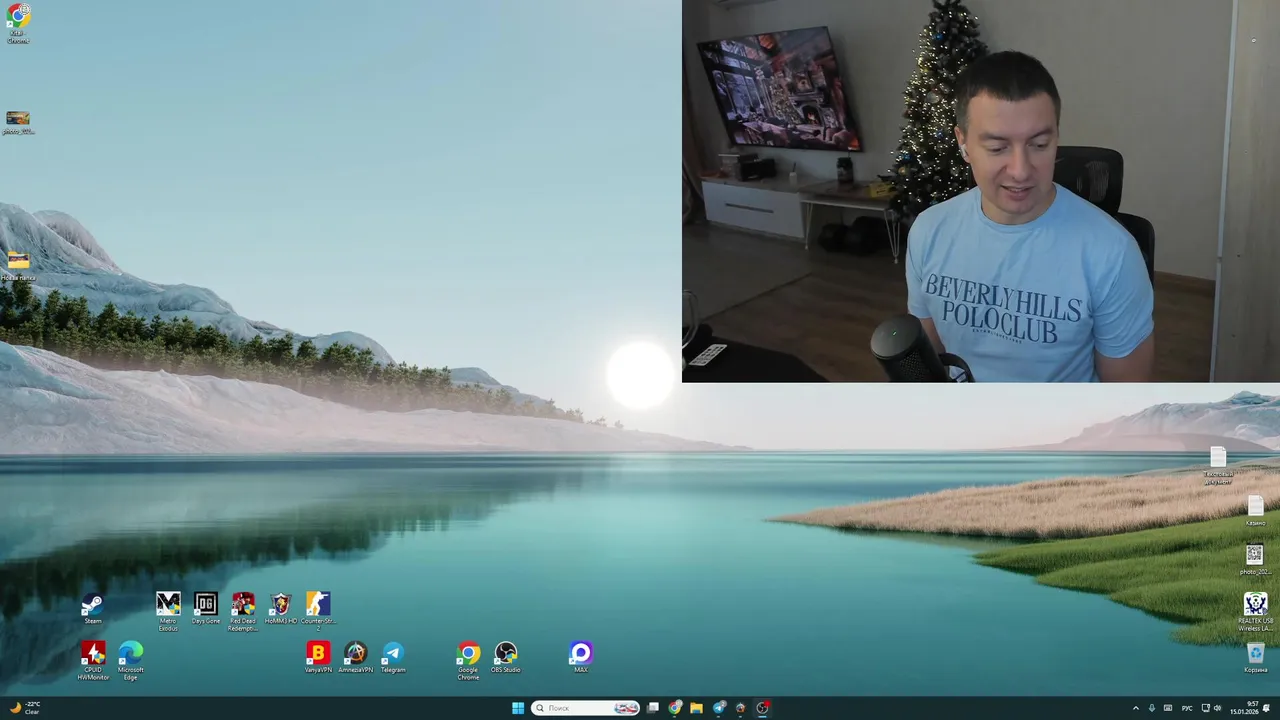
Task: Click the MAX messenger desktop icon
Action: click(x=581, y=657)
